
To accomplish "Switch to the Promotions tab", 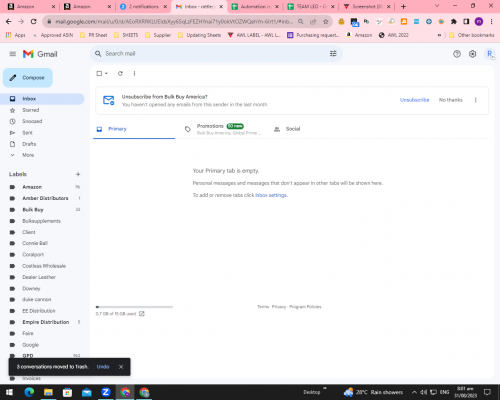I will (x=223, y=129).
